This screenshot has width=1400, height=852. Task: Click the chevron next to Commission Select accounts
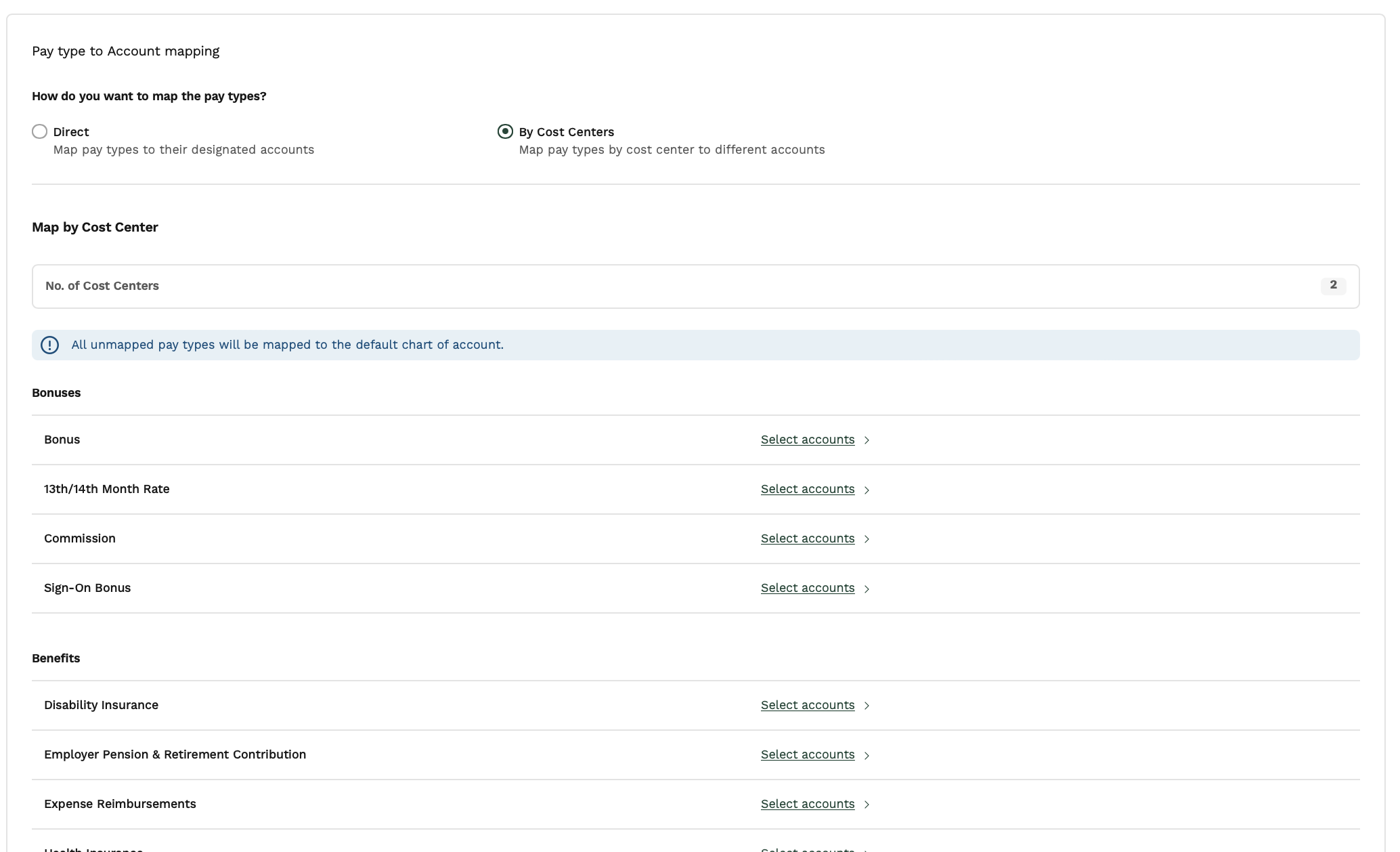coord(867,539)
